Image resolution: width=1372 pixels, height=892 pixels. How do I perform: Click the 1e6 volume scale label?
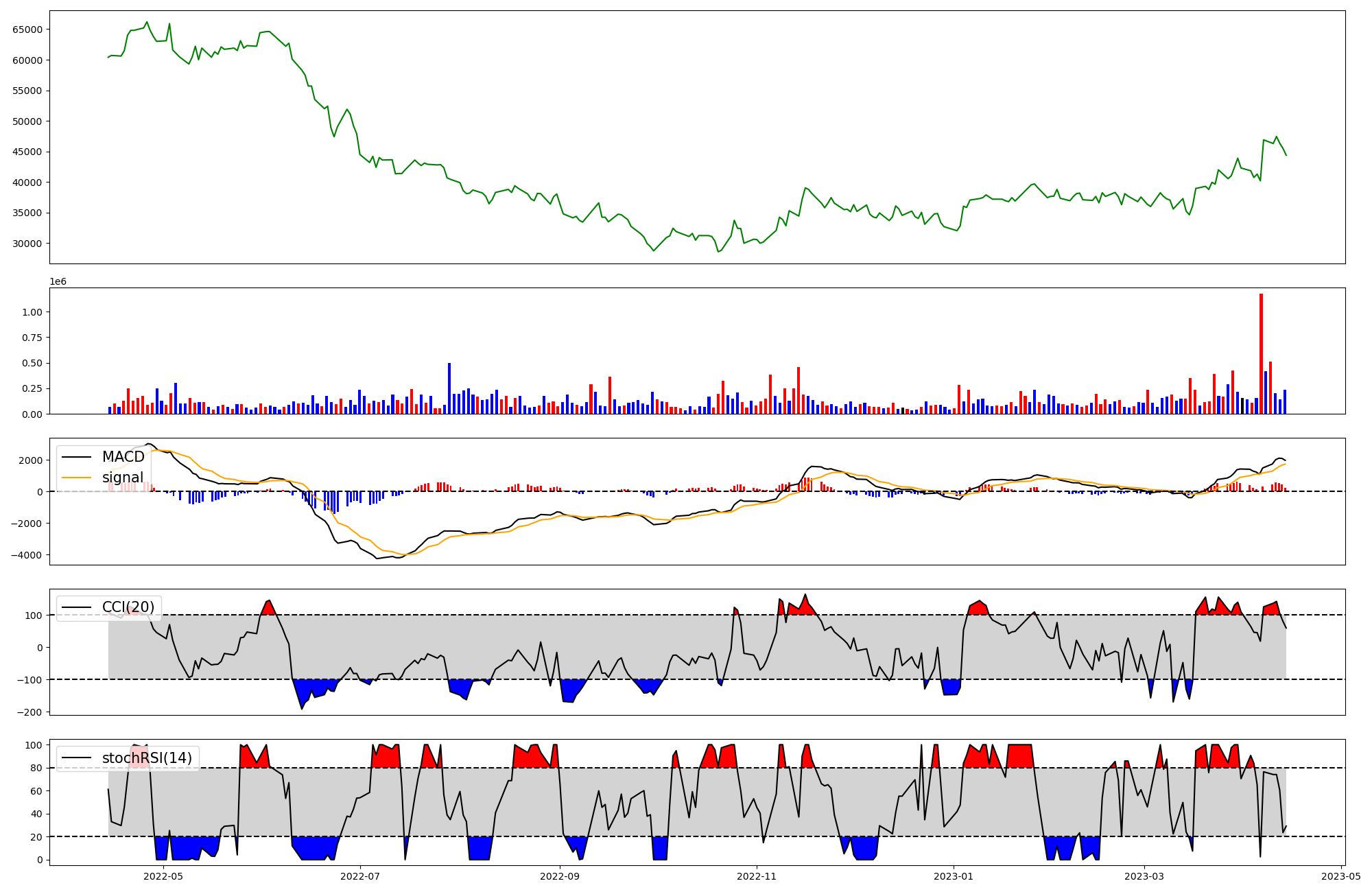click(x=58, y=281)
